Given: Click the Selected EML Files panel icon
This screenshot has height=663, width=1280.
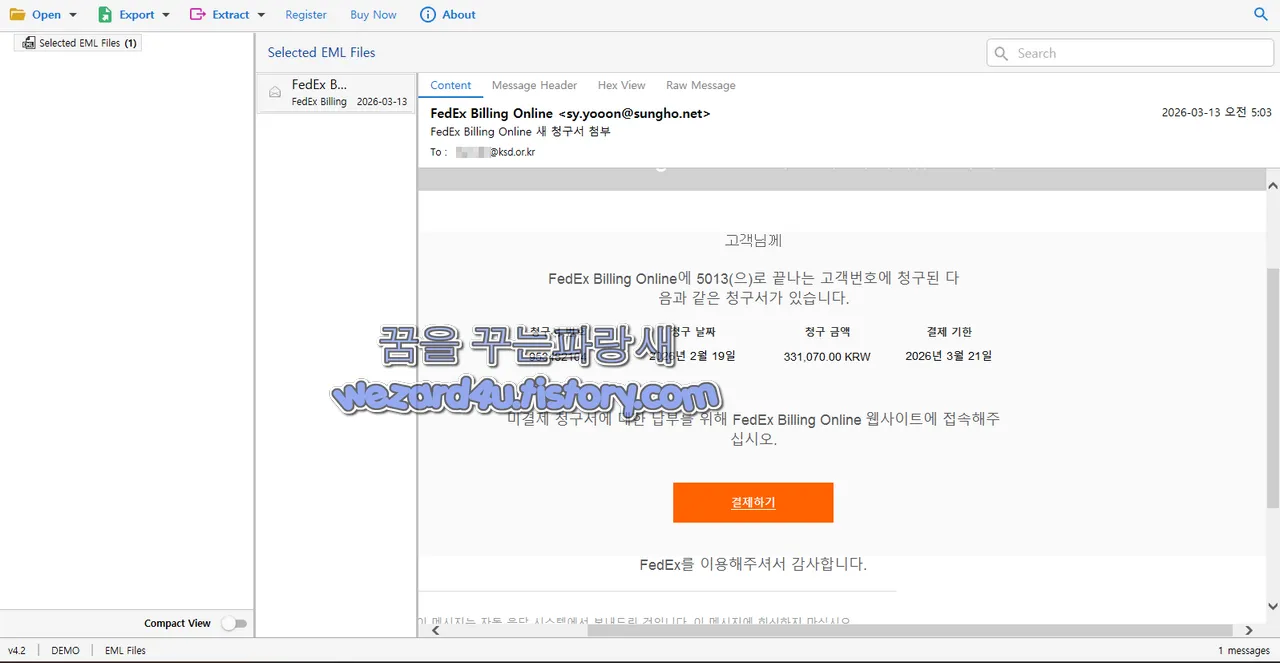Looking at the screenshot, I should point(28,42).
